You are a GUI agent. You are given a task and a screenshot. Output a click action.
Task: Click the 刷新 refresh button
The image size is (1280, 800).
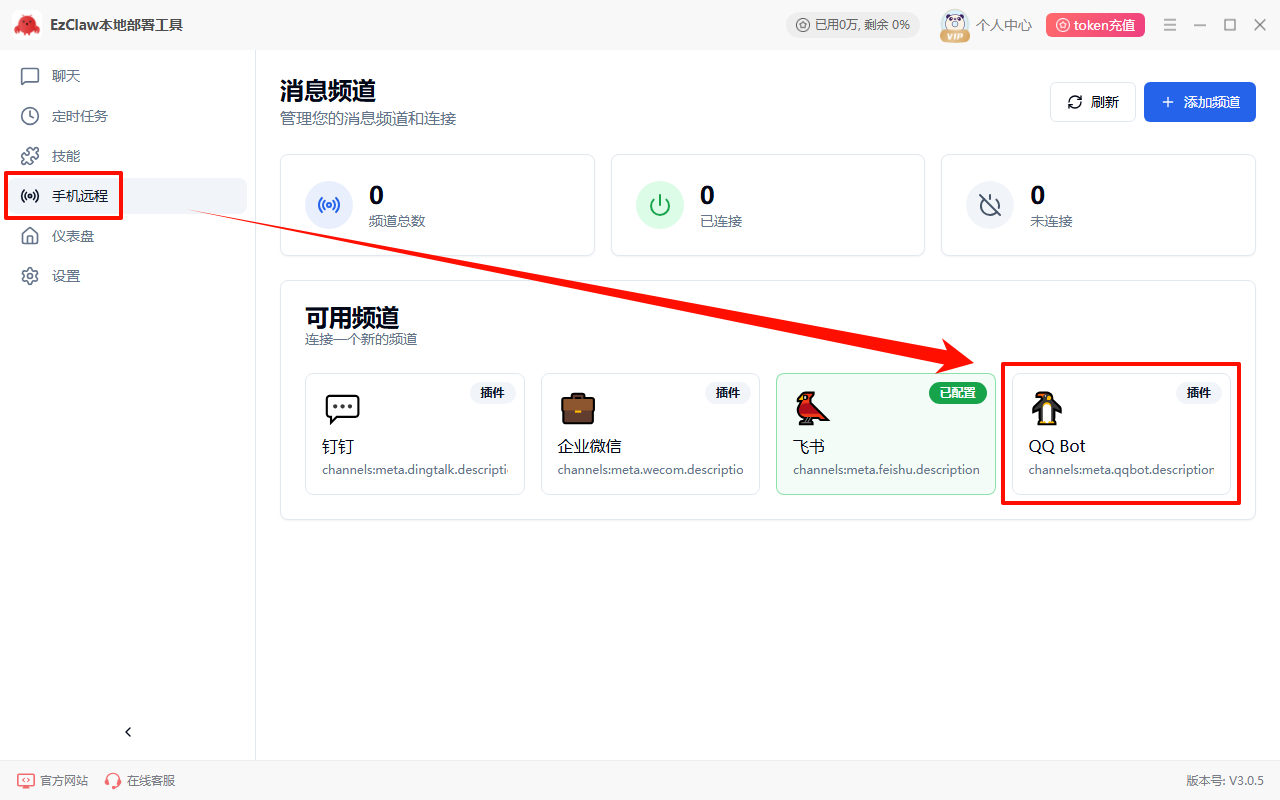[1092, 102]
